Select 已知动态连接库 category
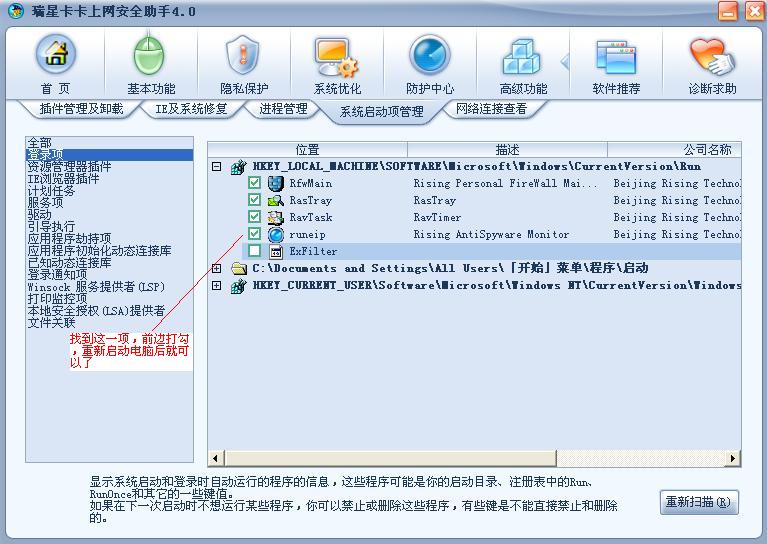Viewport: 767px width, 544px height. 69,263
